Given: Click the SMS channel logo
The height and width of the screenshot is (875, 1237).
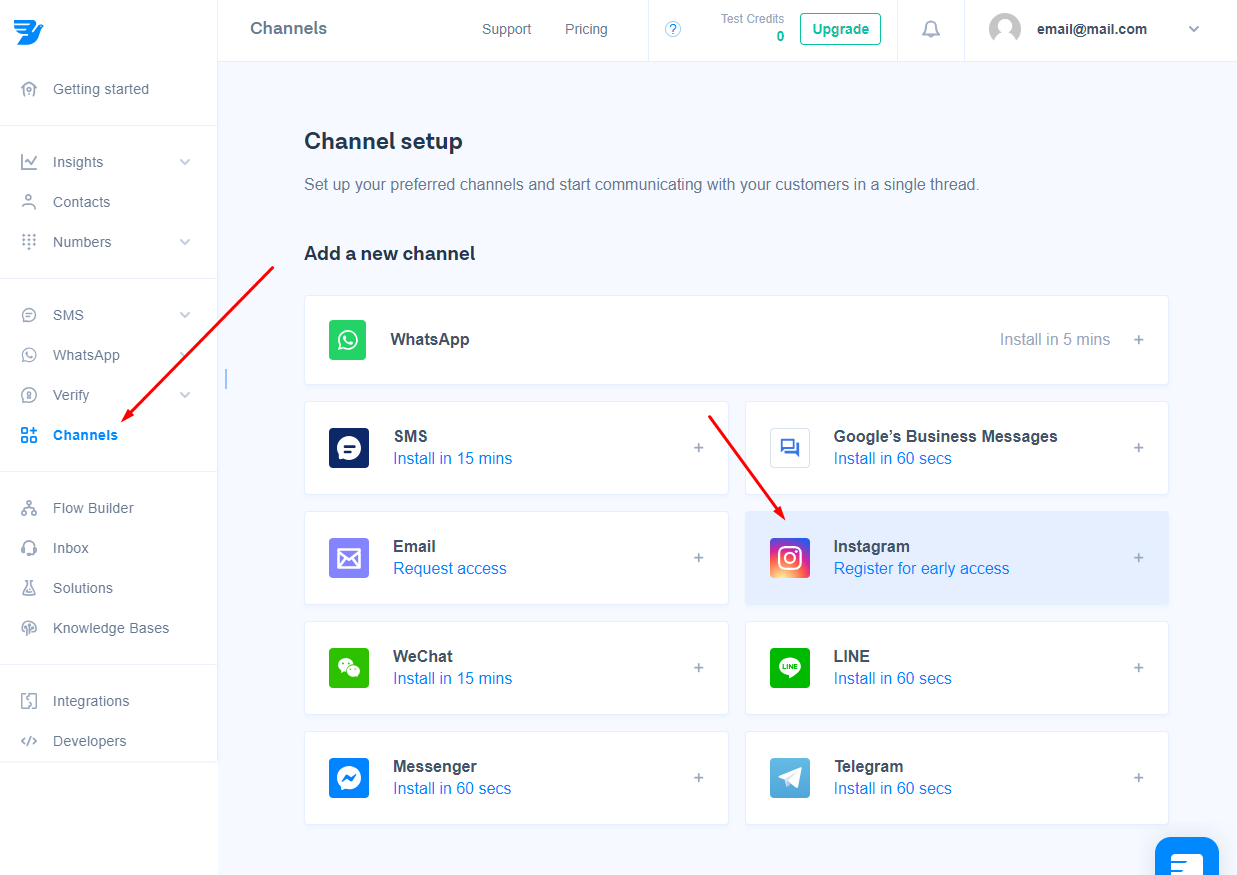Looking at the screenshot, I should (349, 448).
